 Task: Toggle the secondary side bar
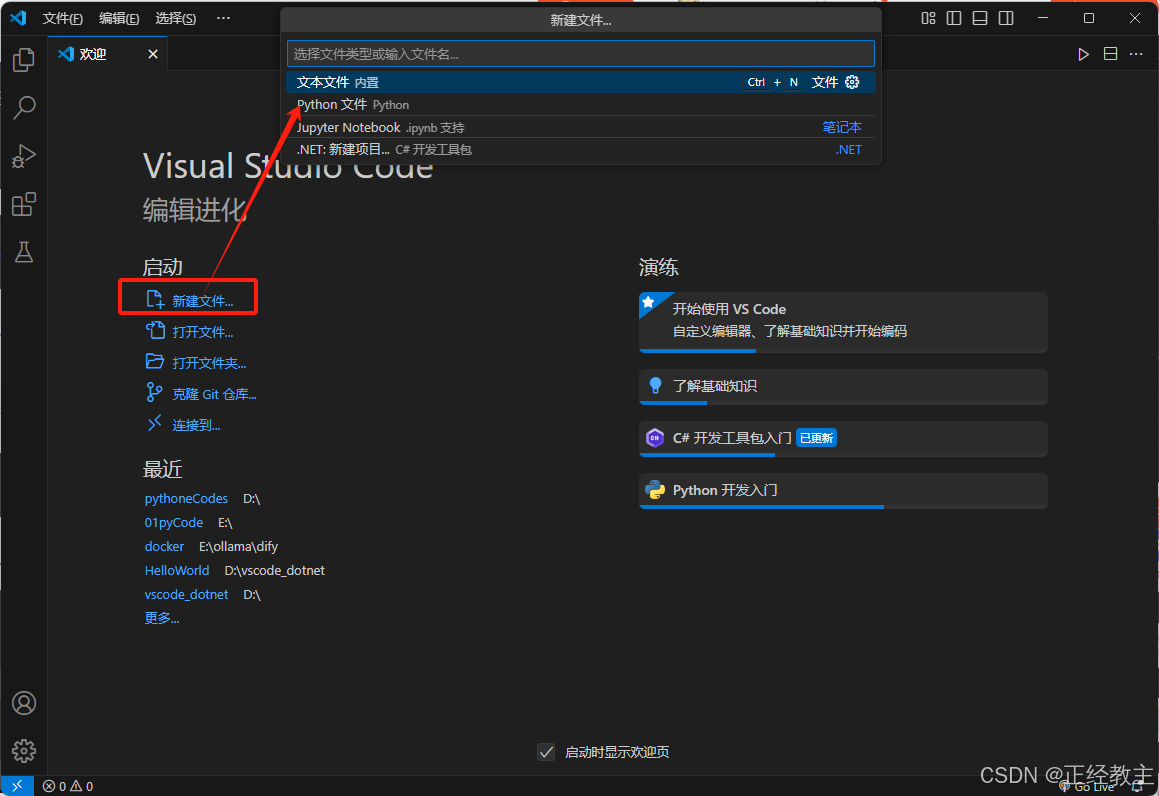(1006, 18)
